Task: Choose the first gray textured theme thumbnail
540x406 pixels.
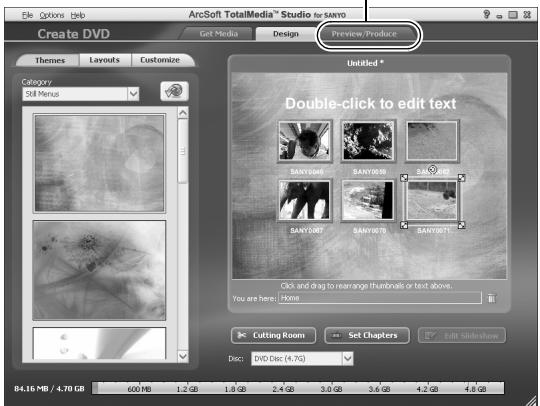Action: (99, 163)
